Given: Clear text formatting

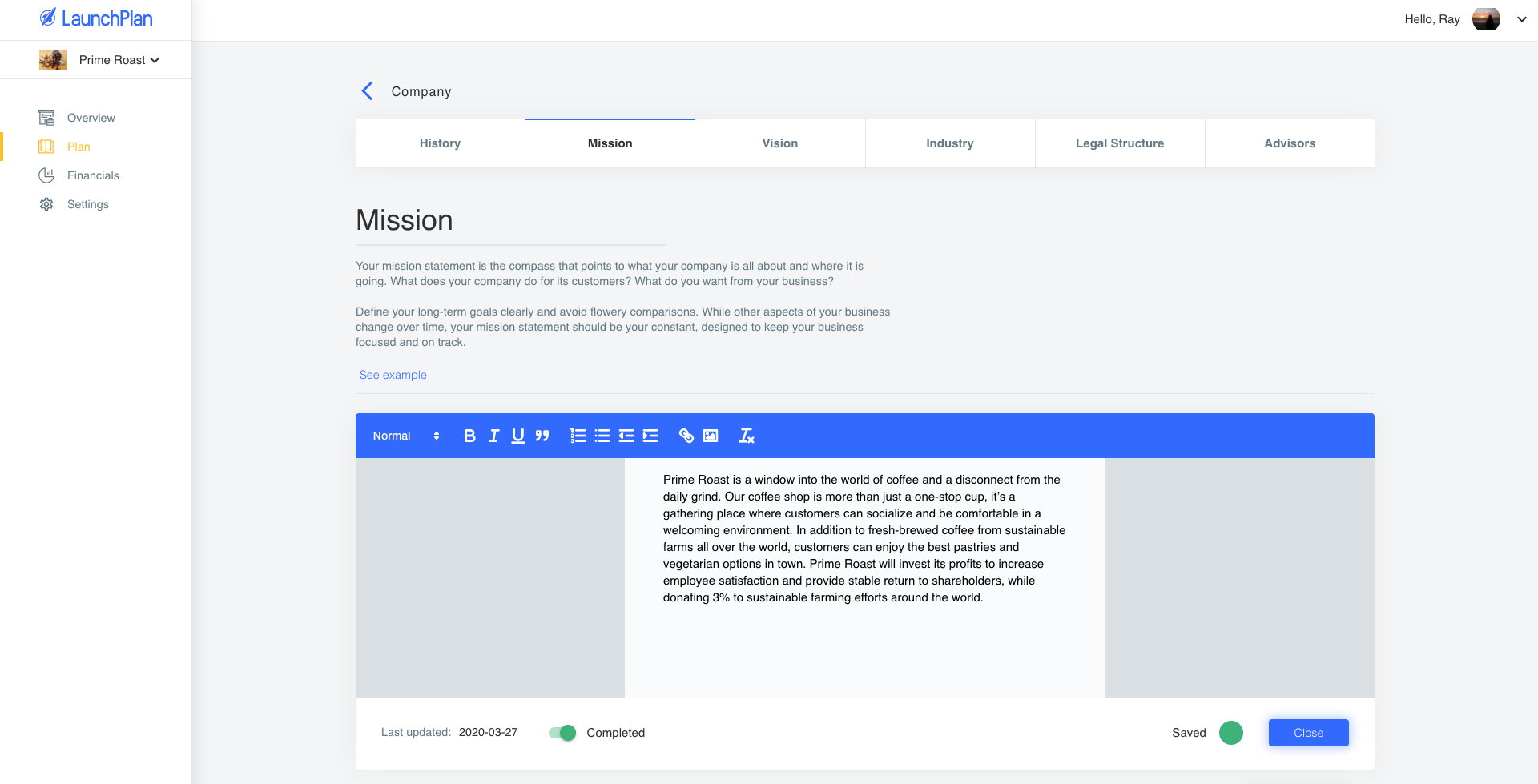Looking at the screenshot, I should (x=747, y=436).
